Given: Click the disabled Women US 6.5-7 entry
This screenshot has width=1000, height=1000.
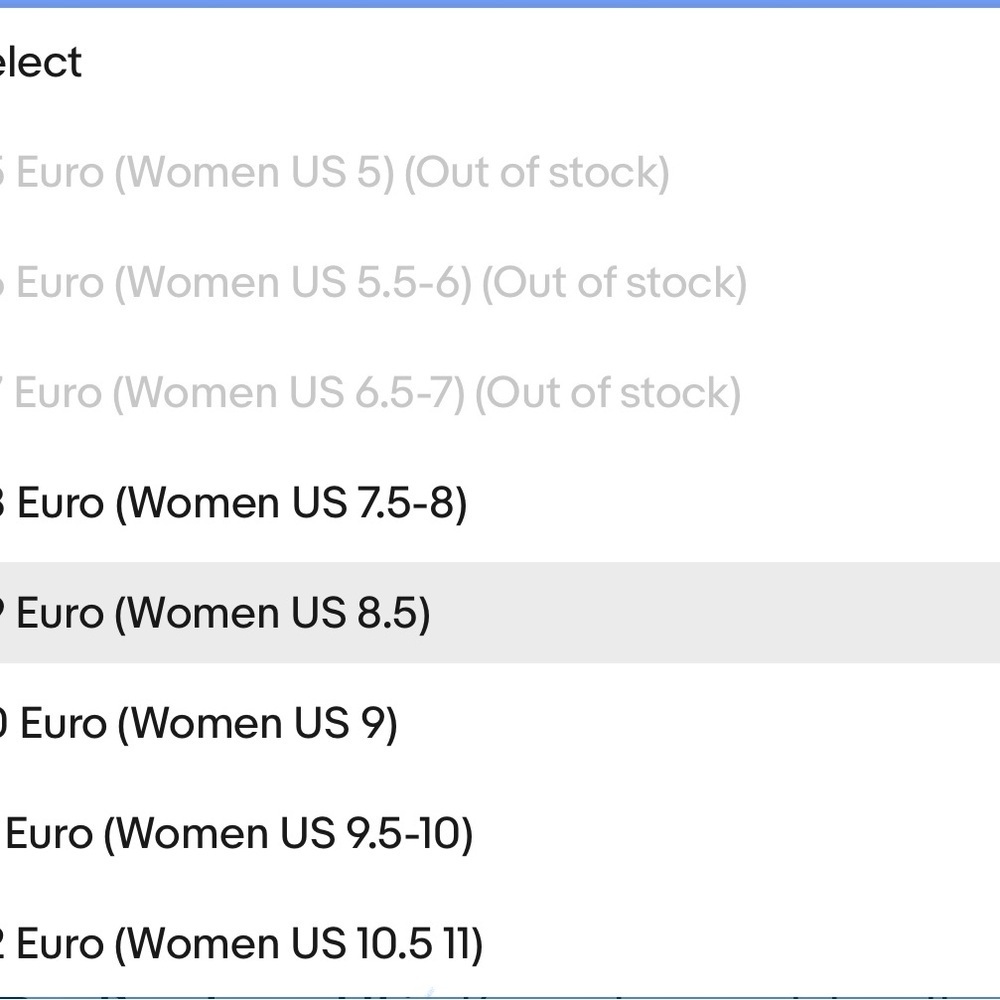Looking at the screenshot, I should [x=500, y=393].
